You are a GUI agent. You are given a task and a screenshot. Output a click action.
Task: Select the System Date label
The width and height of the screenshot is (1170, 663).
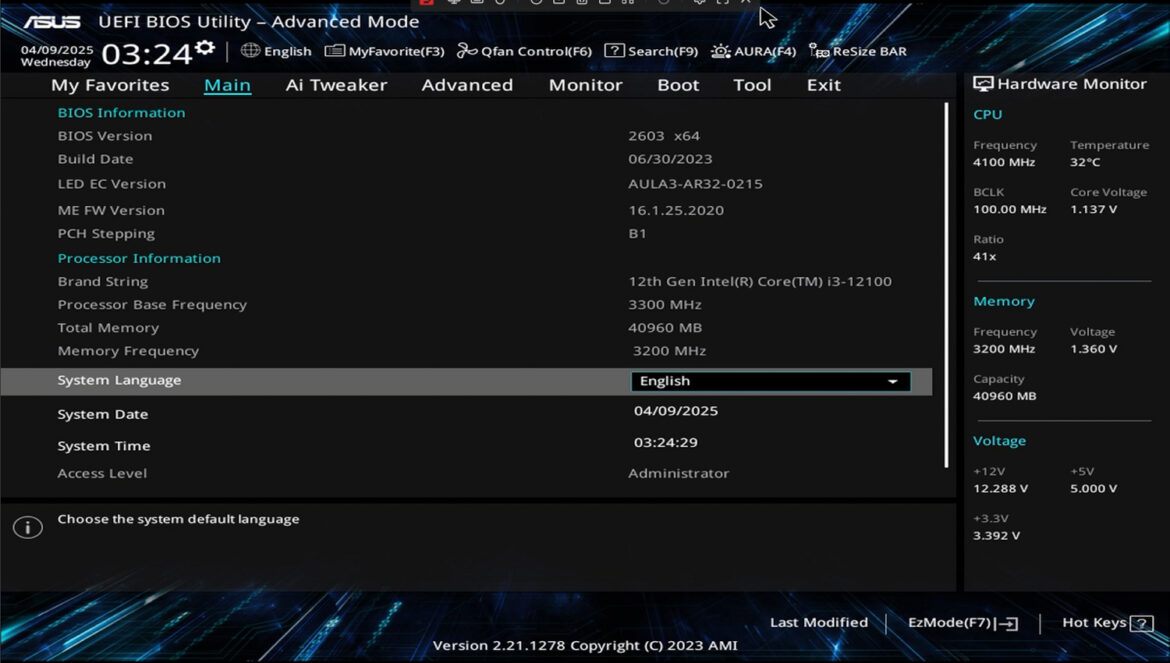click(x=103, y=415)
